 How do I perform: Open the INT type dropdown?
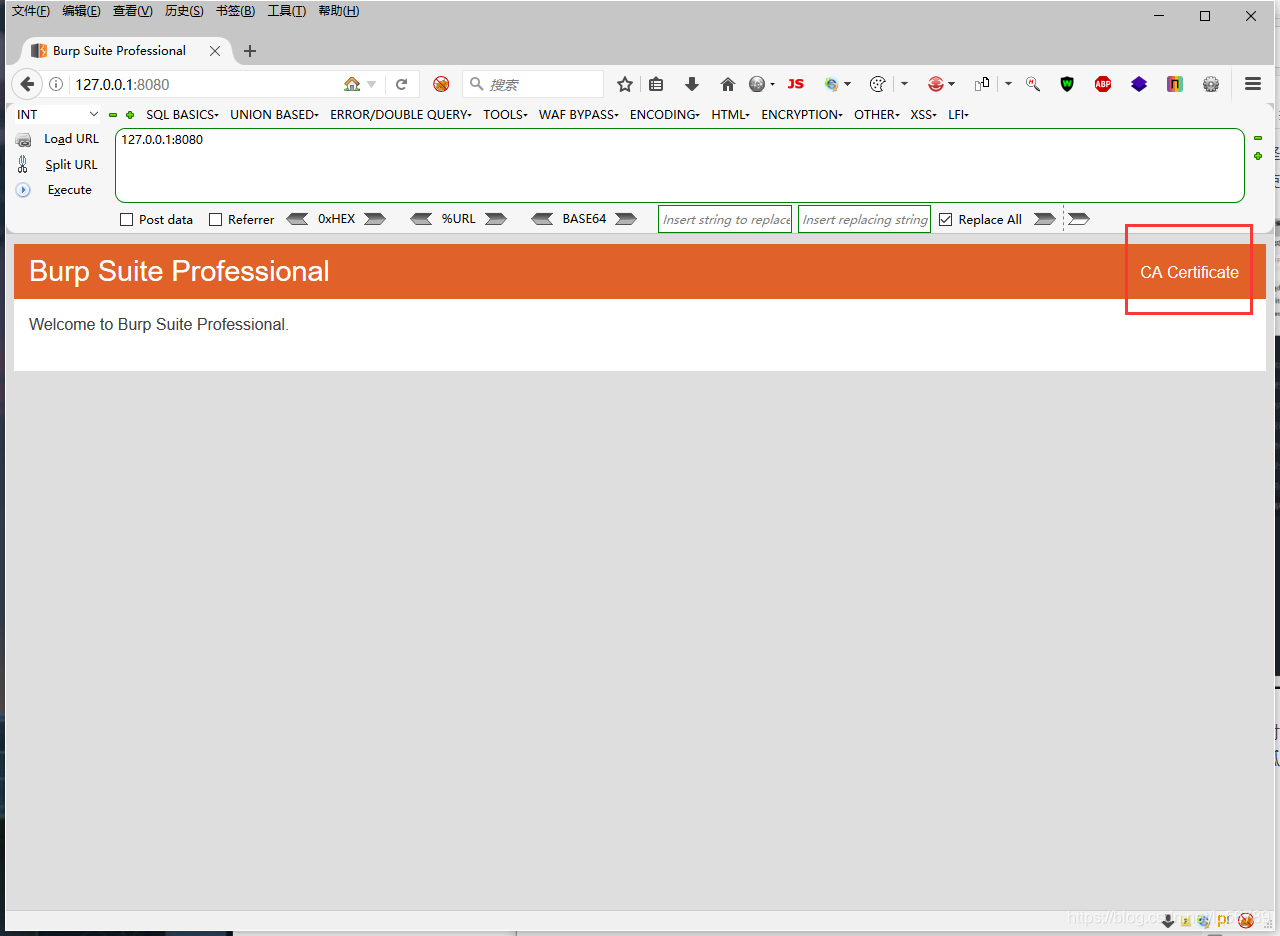coord(58,115)
